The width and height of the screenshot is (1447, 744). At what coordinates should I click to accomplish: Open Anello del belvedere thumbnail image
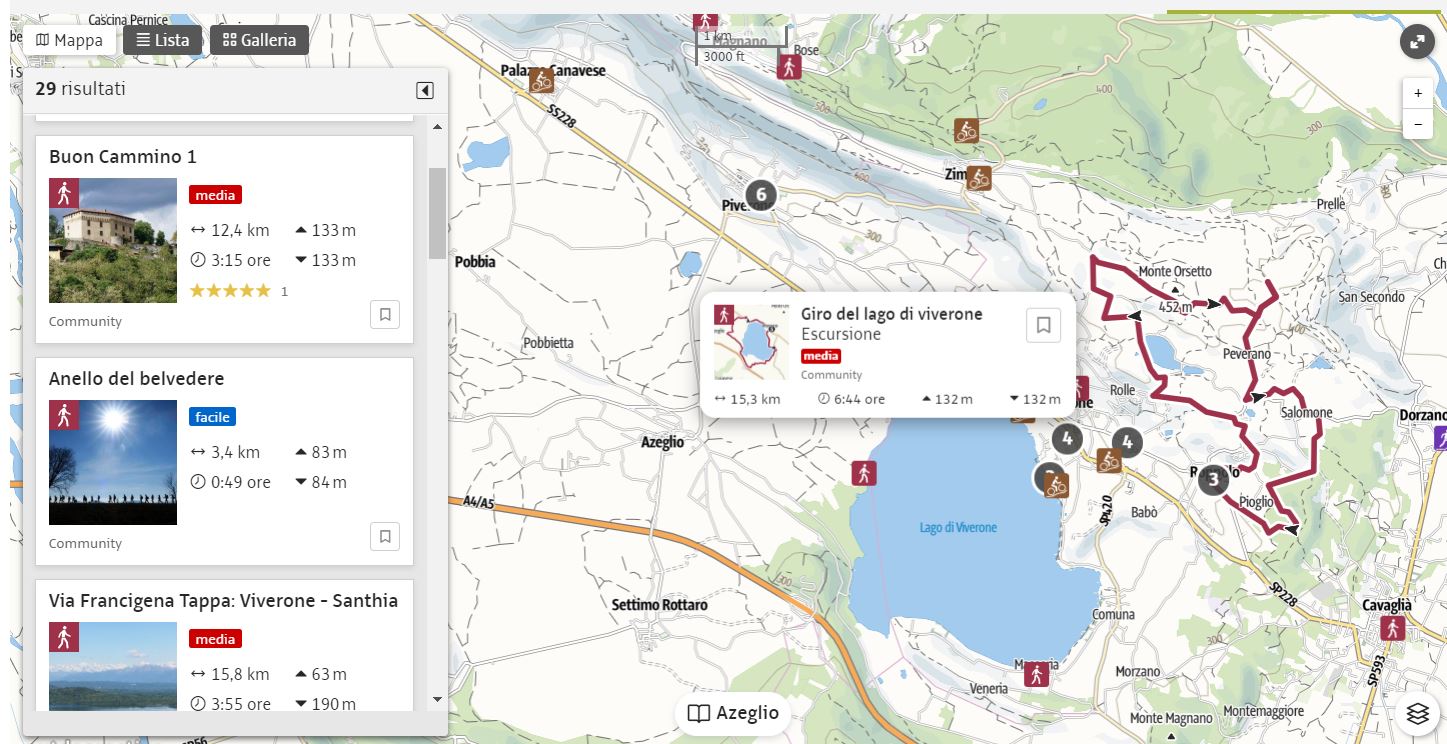point(113,462)
